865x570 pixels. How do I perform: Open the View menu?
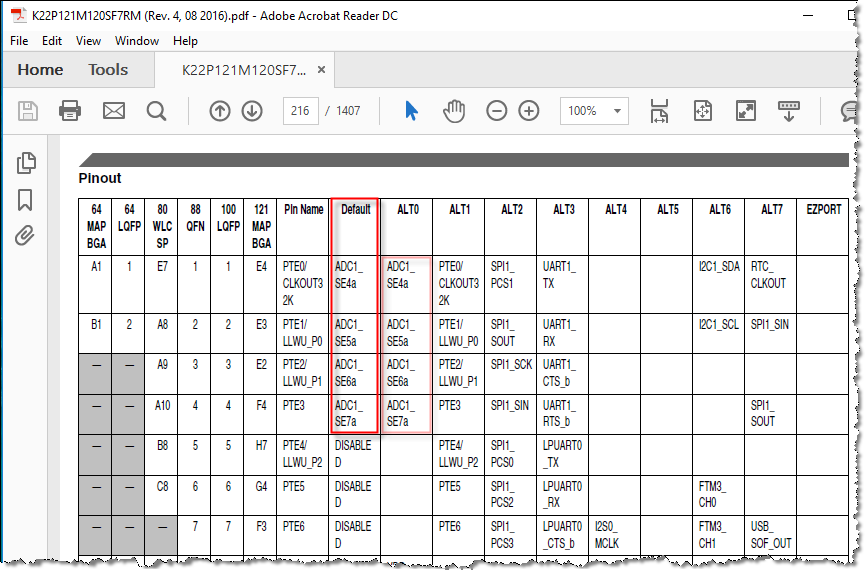tap(88, 41)
